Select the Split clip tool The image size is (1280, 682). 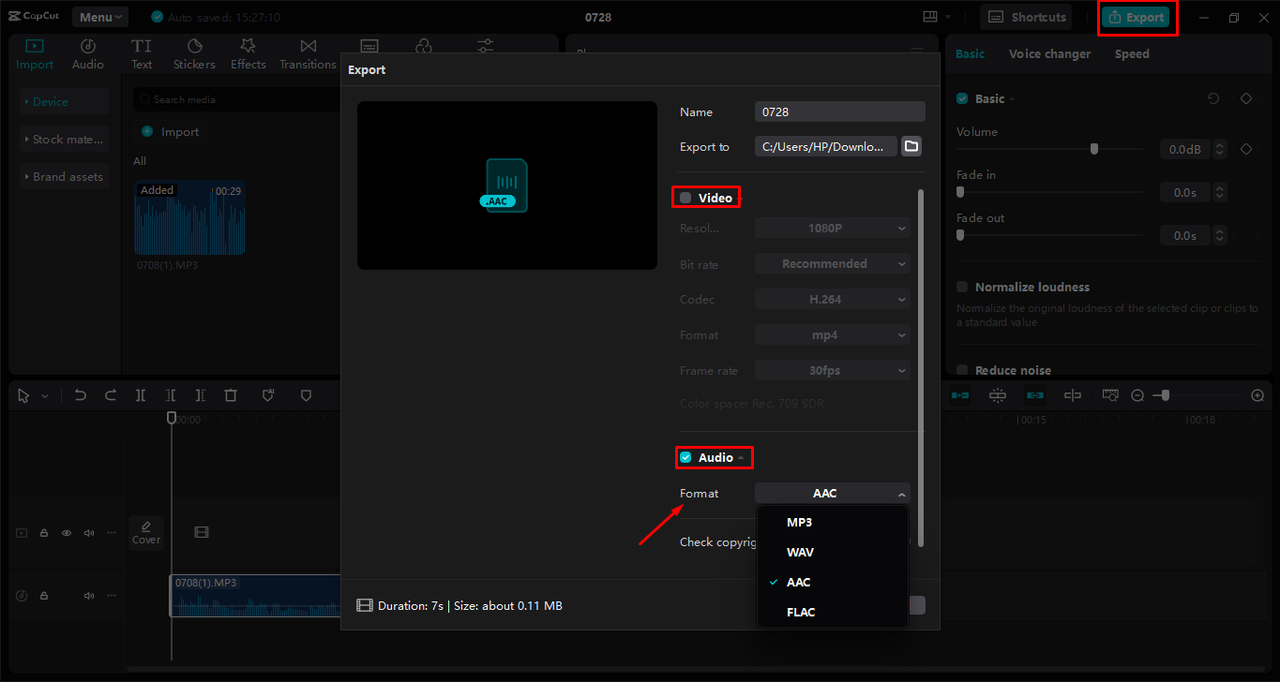141,396
